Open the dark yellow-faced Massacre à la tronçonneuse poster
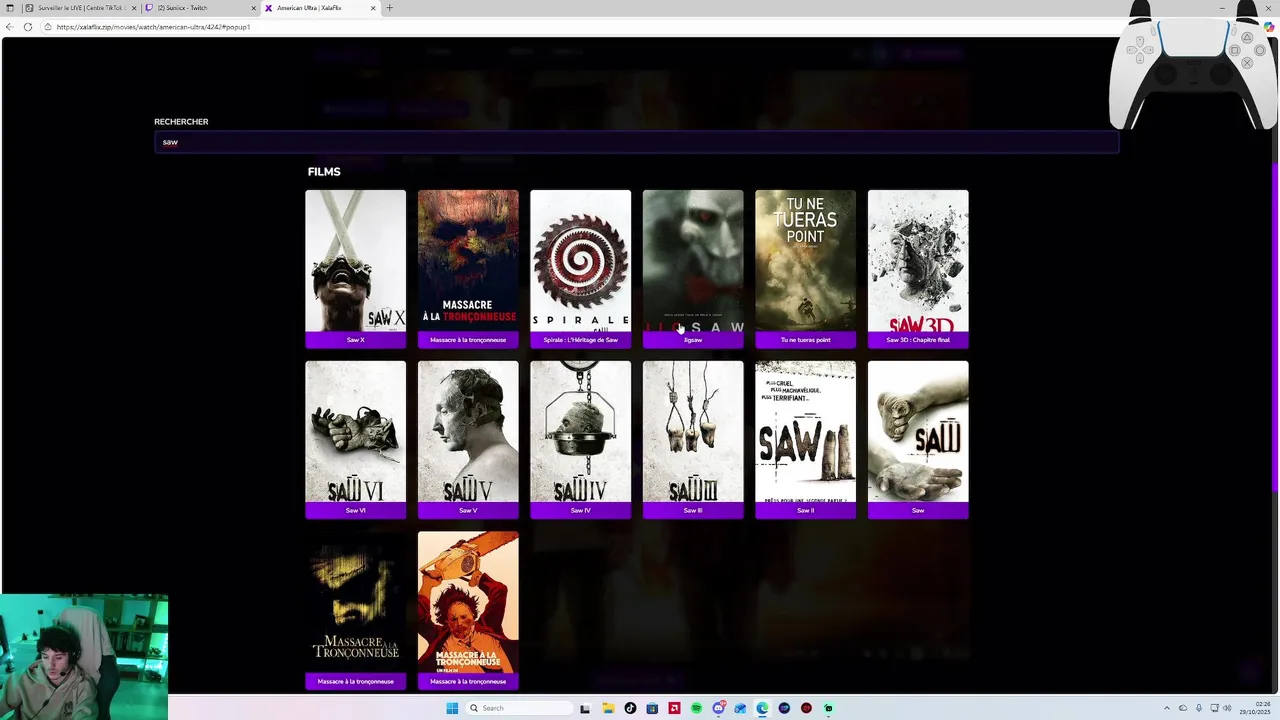 click(355, 610)
